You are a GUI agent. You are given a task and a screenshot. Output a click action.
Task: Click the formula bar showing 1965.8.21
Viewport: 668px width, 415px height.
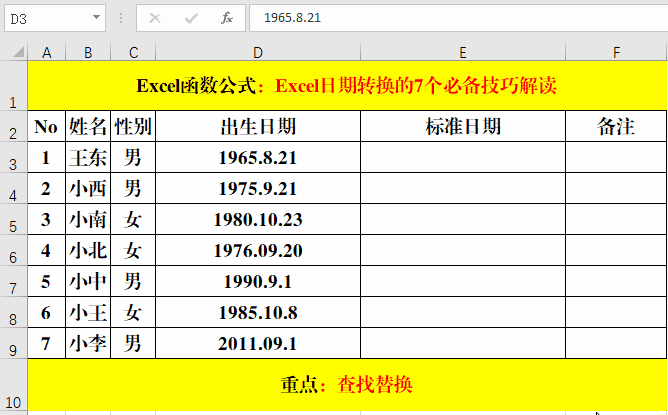click(x=458, y=18)
